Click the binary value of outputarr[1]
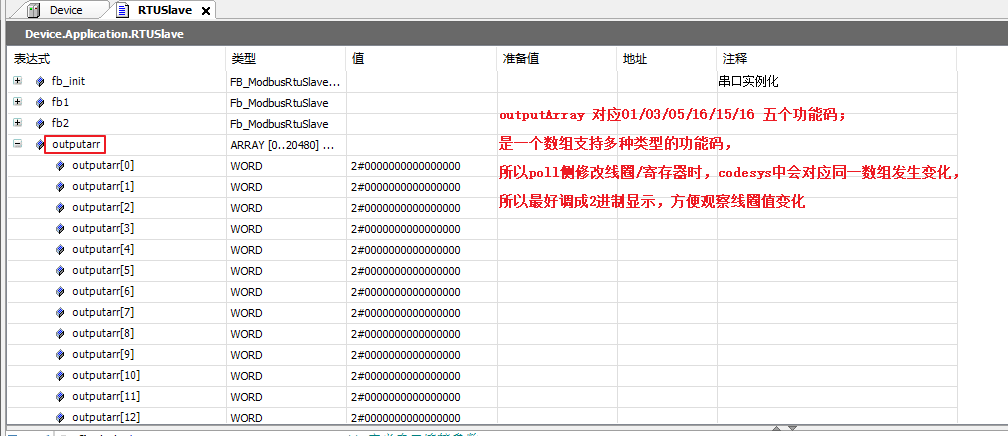This screenshot has height=436, width=1008. [406, 187]
